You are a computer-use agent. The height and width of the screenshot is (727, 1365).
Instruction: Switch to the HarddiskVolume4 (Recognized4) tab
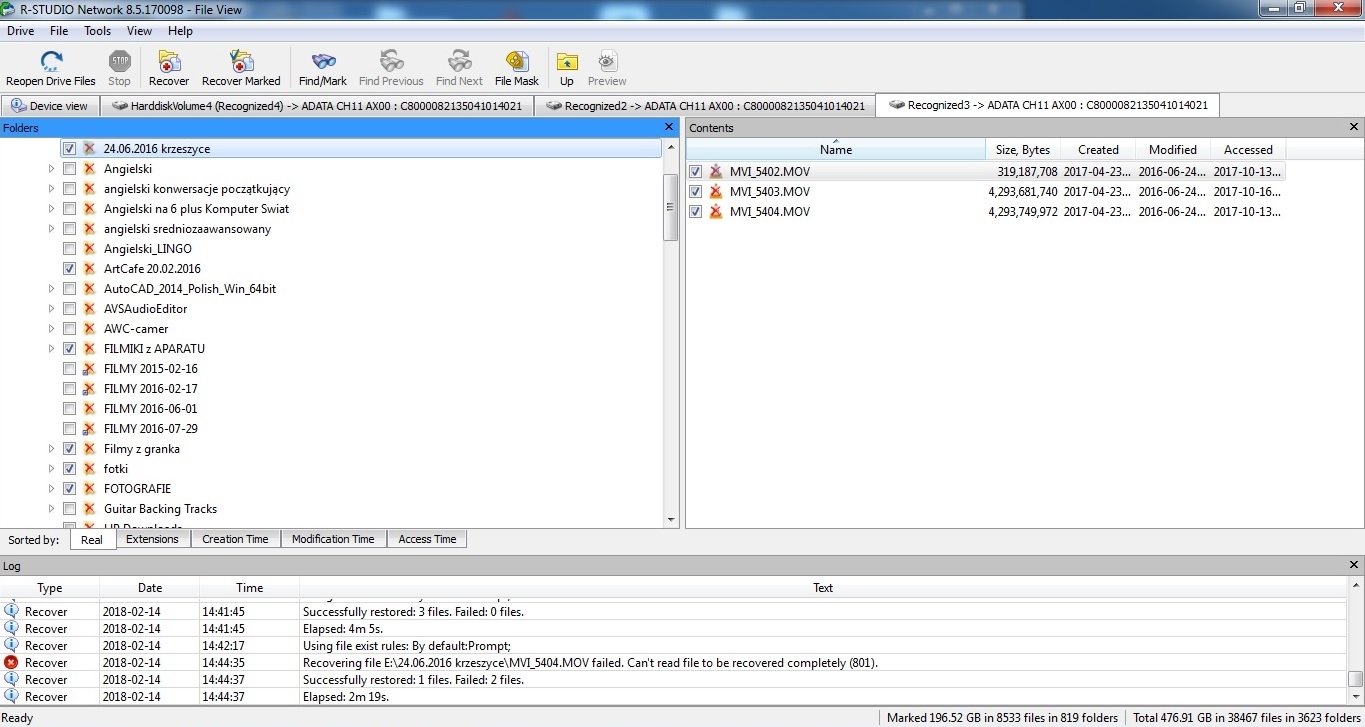click(316, 106)
